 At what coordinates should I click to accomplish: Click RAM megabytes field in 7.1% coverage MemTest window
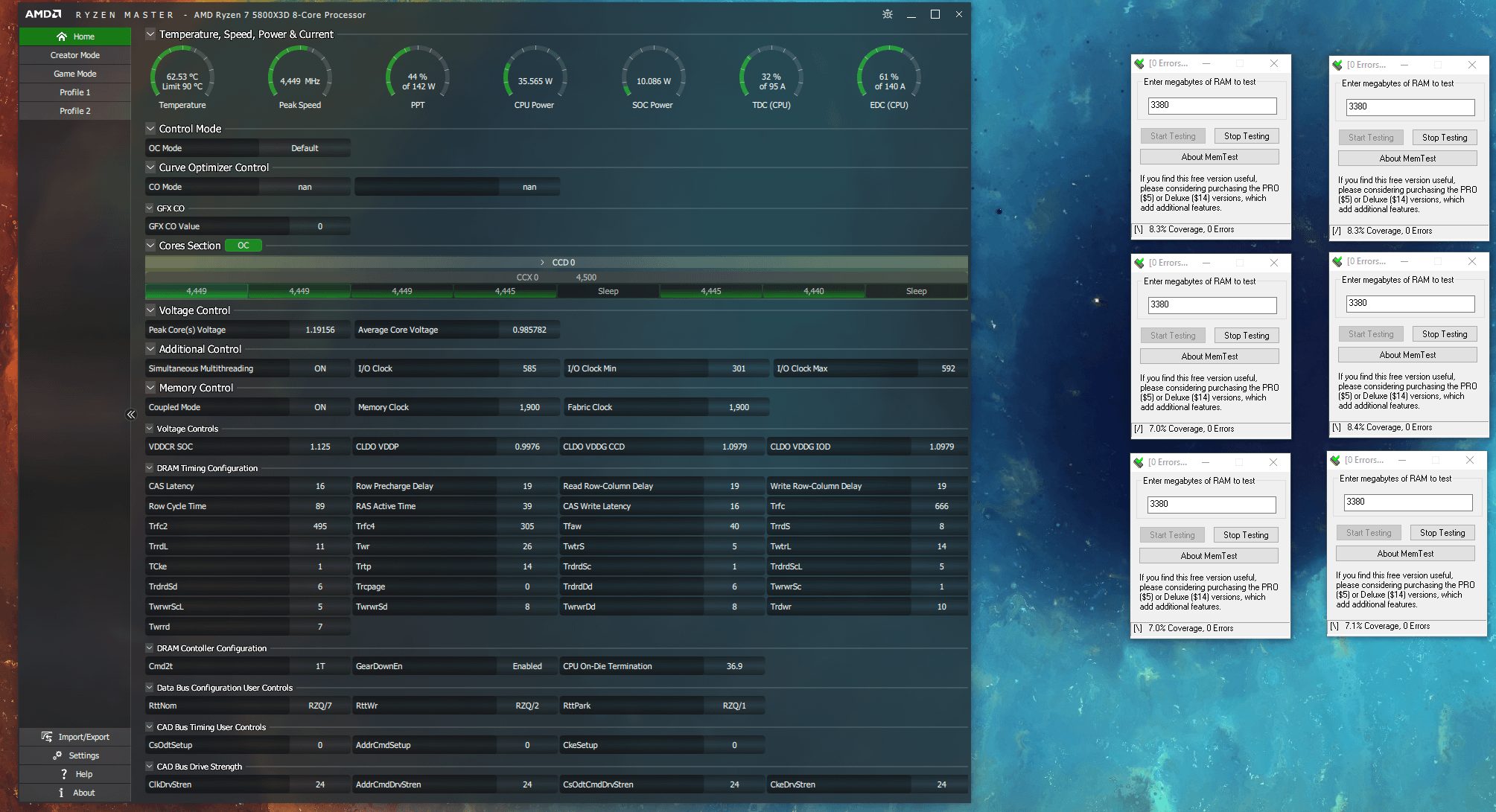click(1408, 502)
